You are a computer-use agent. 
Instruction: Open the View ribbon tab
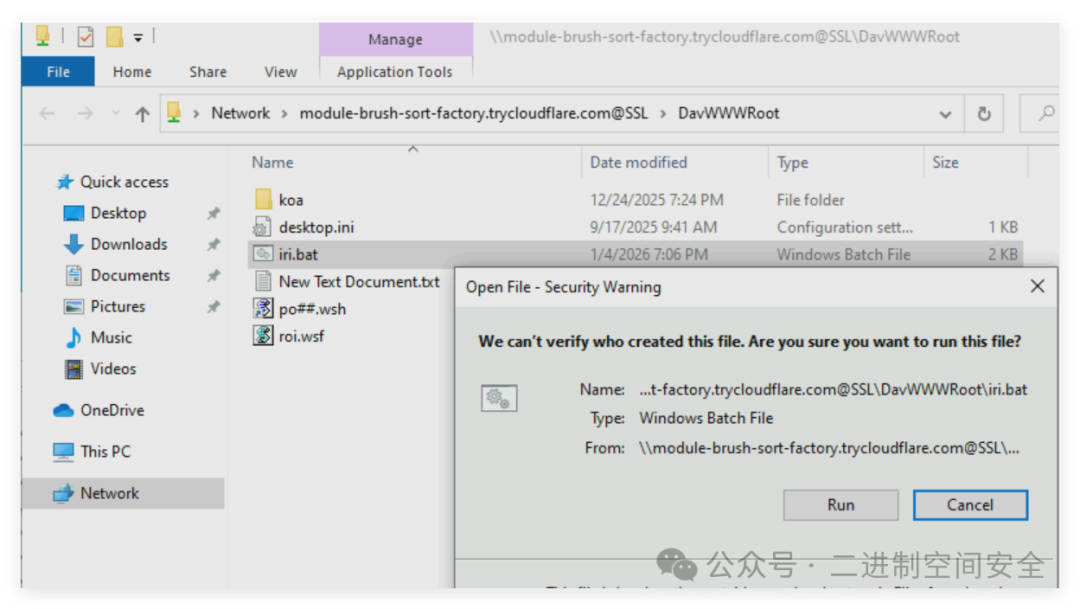pos(280,72)
